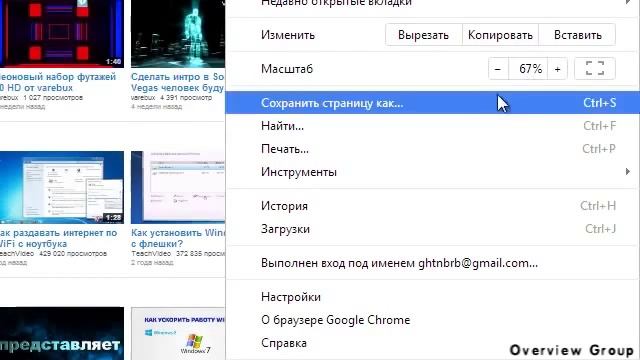This screenshot has height=360, width=640.
Task: Decrease zoom with the minus button
Action: pyautogui.click(x=498, y=69)
